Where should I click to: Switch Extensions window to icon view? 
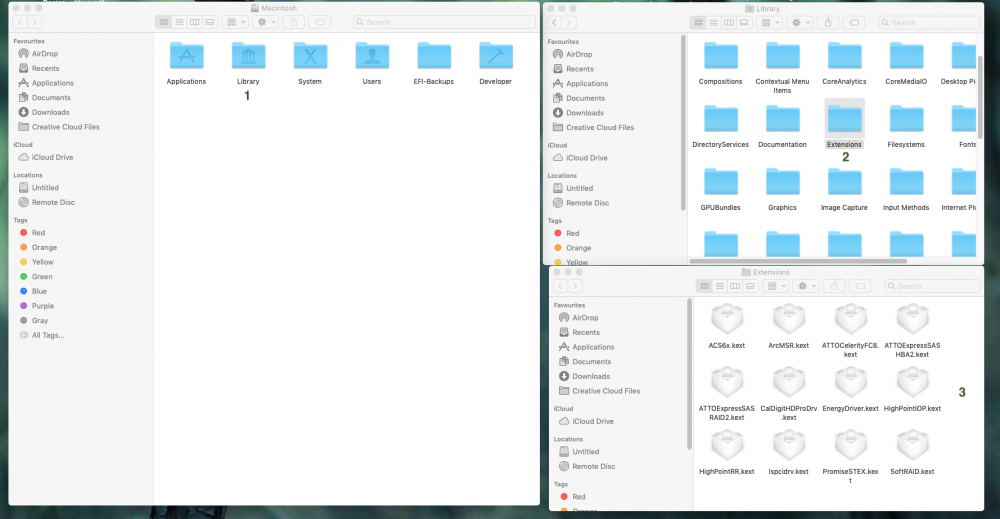coord(705,286)
